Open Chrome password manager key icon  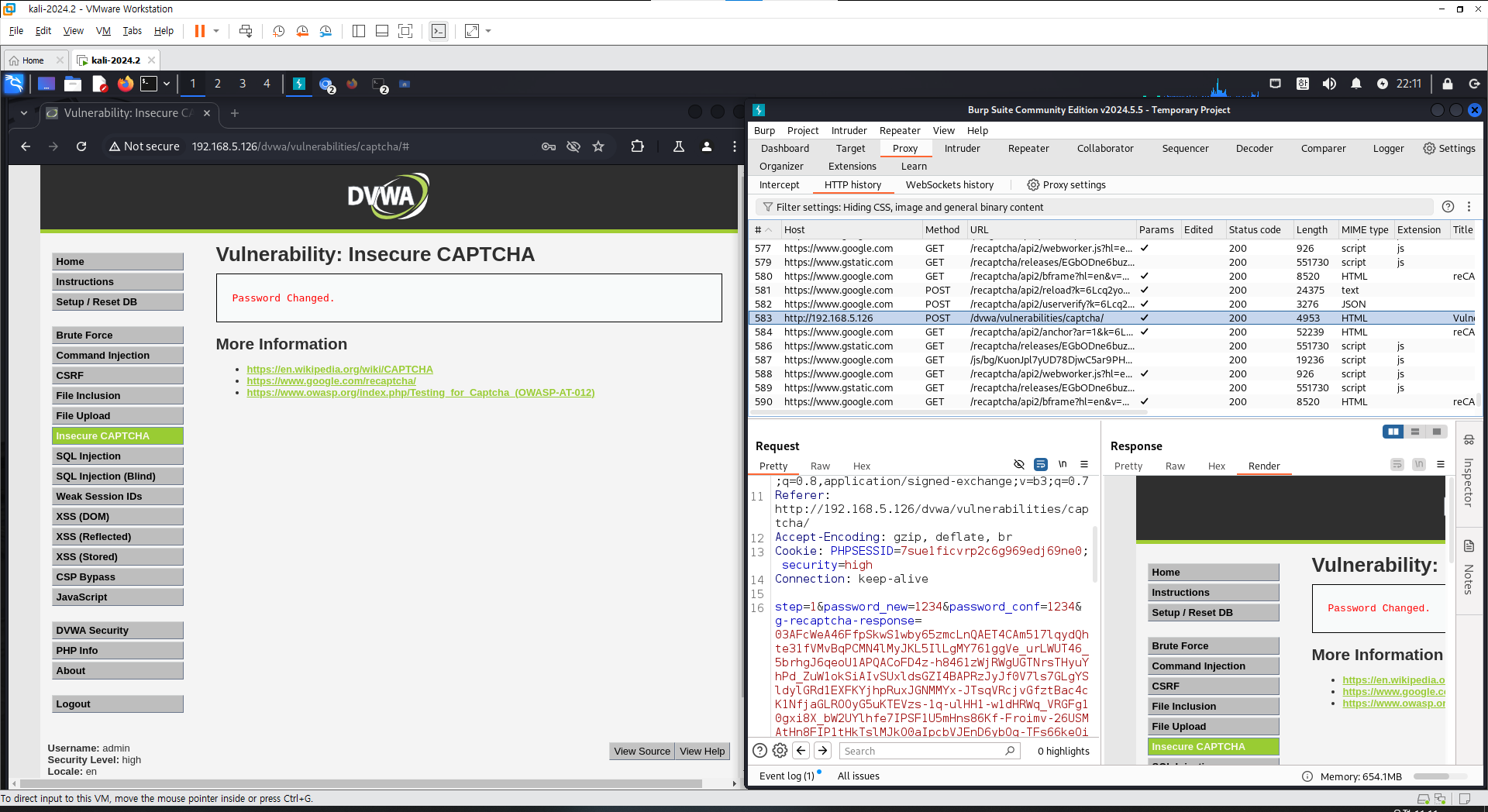point(549,146)
